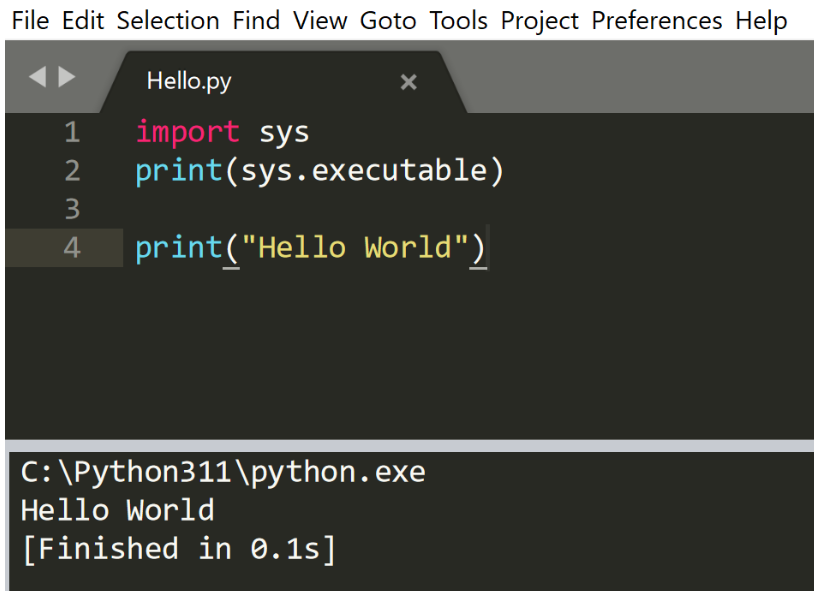Click the next tab right arrow
The height and width of the screenshot is (591, 814).
click(x=67, y=77)
